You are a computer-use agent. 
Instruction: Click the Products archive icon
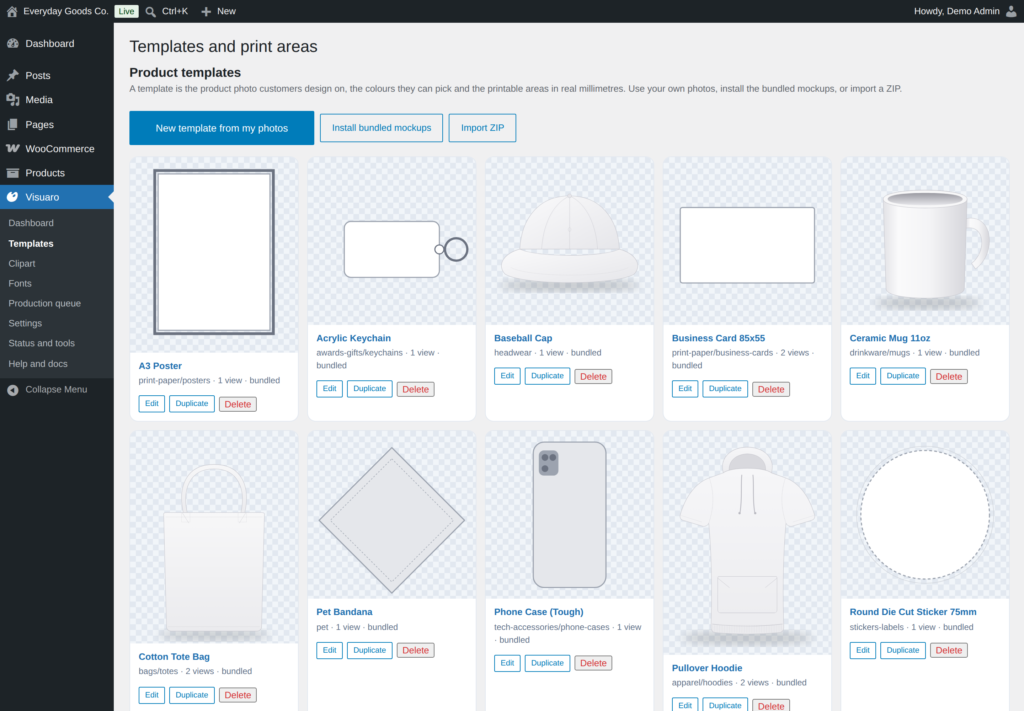point(12,173)
